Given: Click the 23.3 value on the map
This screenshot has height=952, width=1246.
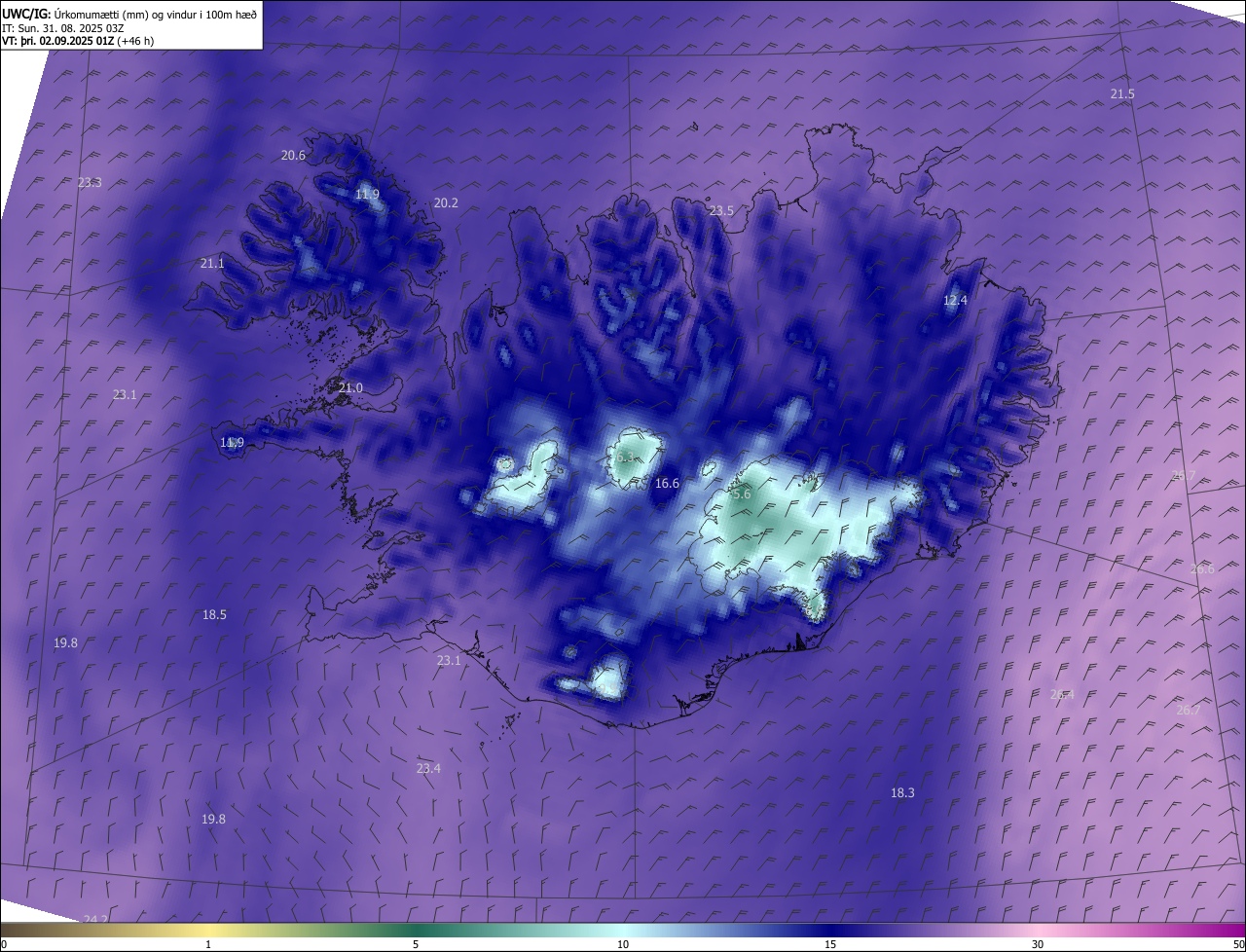Looking at the screenshot, I should tap(90, 182).
